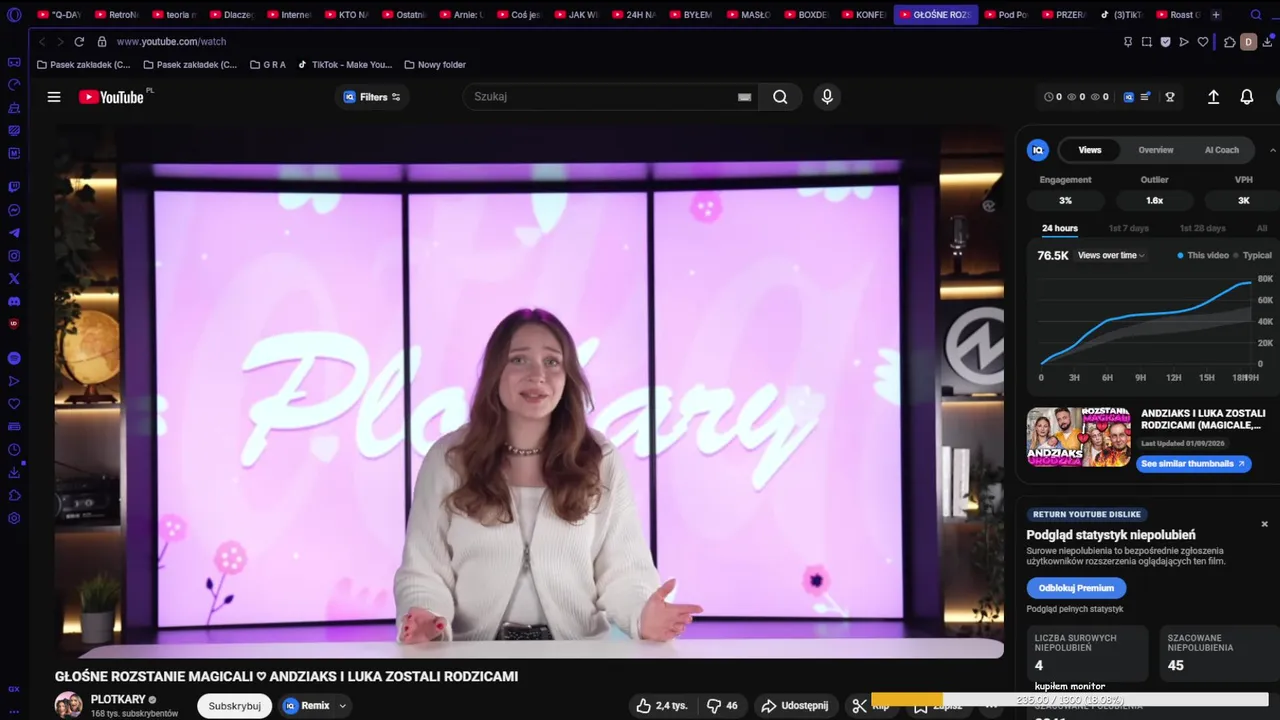This screenshot has height=720, width=1280.
Task: Take a snapshot with the browser capture icon
Action: [1146, 42]
